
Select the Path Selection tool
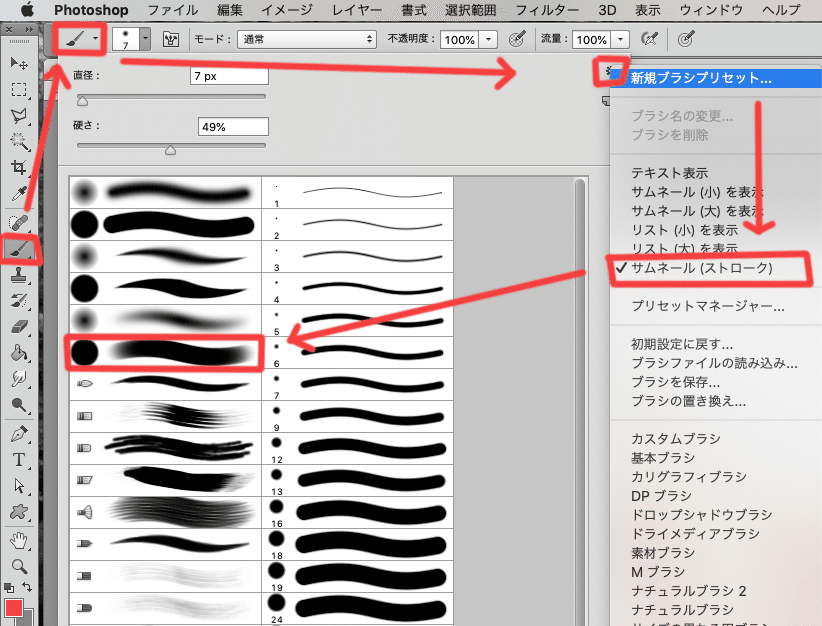point(19,486)
